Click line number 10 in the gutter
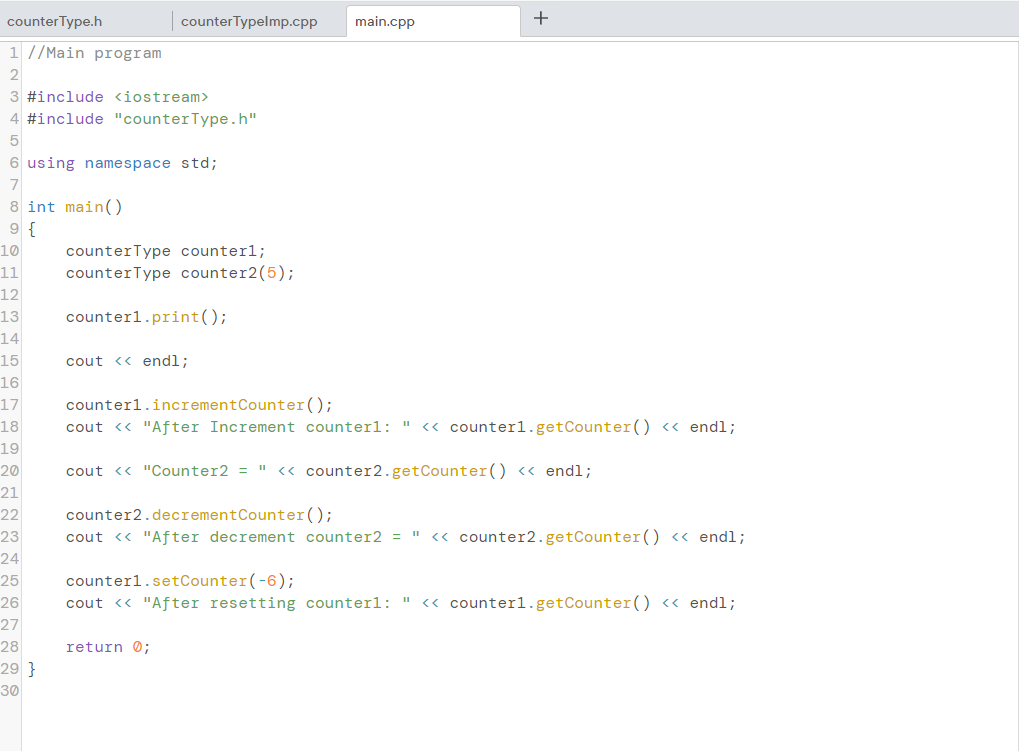 coord(10,250)
